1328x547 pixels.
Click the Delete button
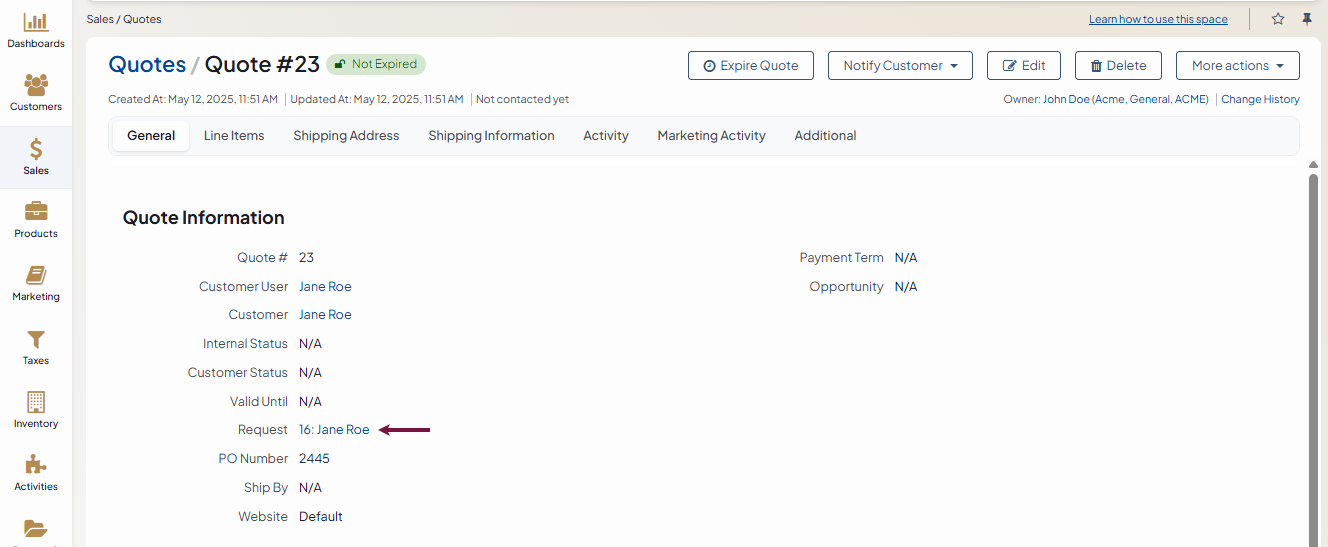[x=1117, y=66]
